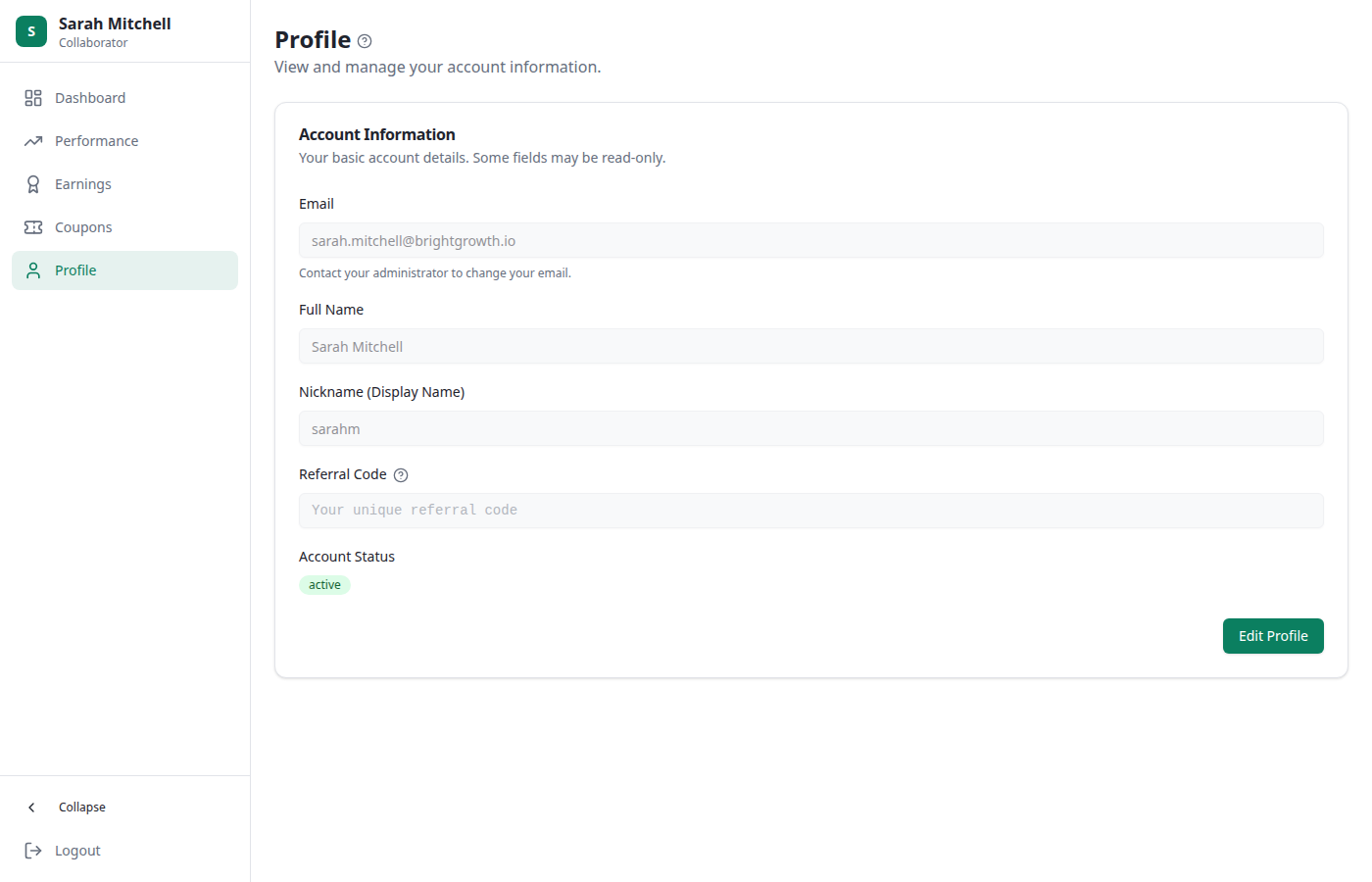Select the Full Name field
This screenshot has height=882, width=1372.
click(810, 346)
